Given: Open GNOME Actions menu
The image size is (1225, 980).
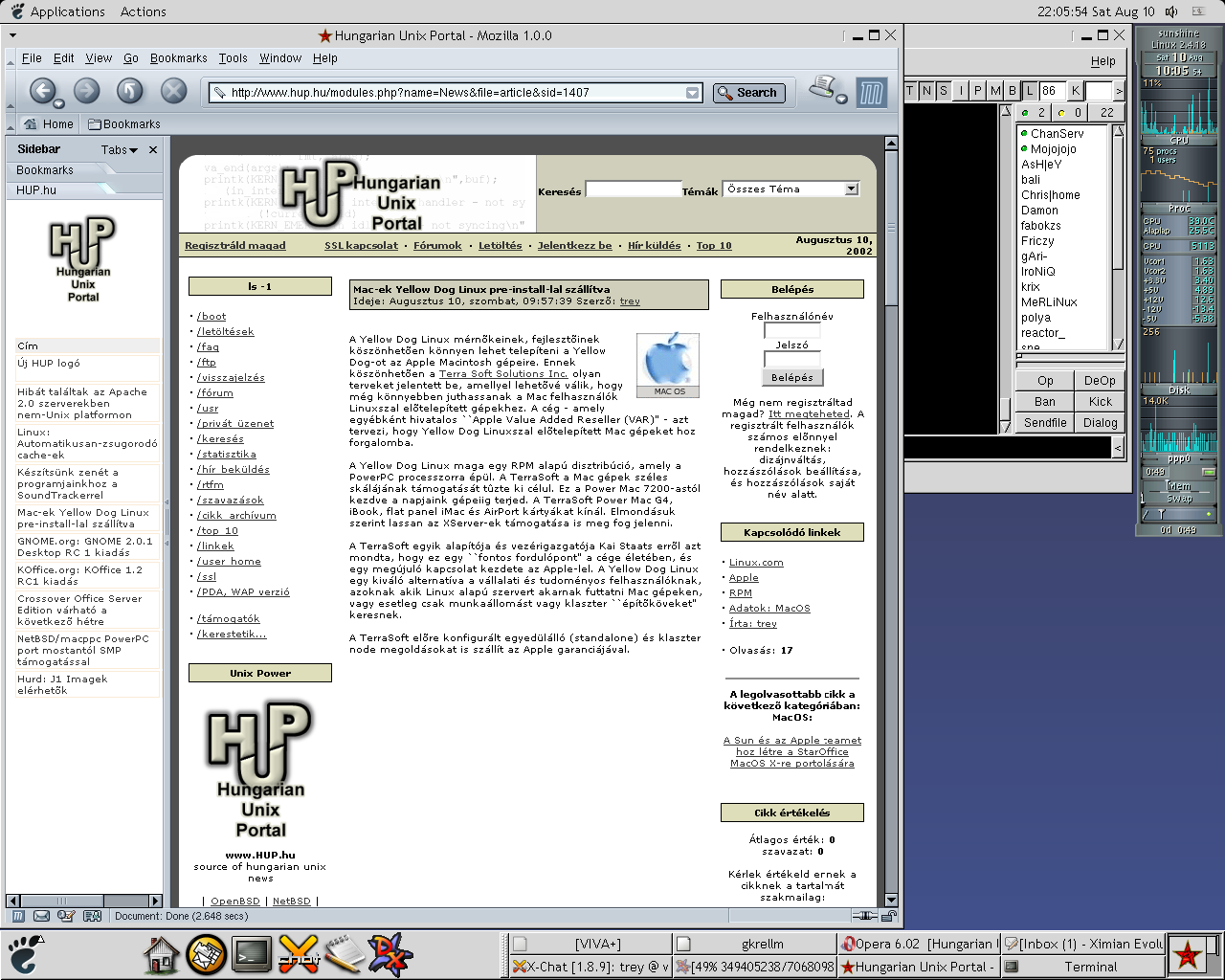Looking at the screenshot, I should (144, 11).
